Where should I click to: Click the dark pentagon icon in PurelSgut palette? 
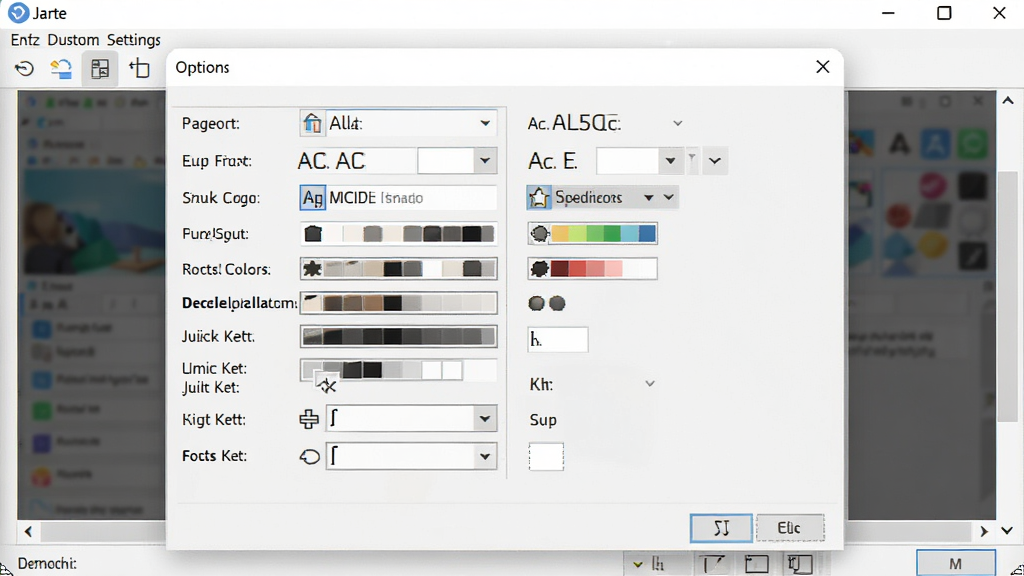pyautogui.click(x=313, y=234)
